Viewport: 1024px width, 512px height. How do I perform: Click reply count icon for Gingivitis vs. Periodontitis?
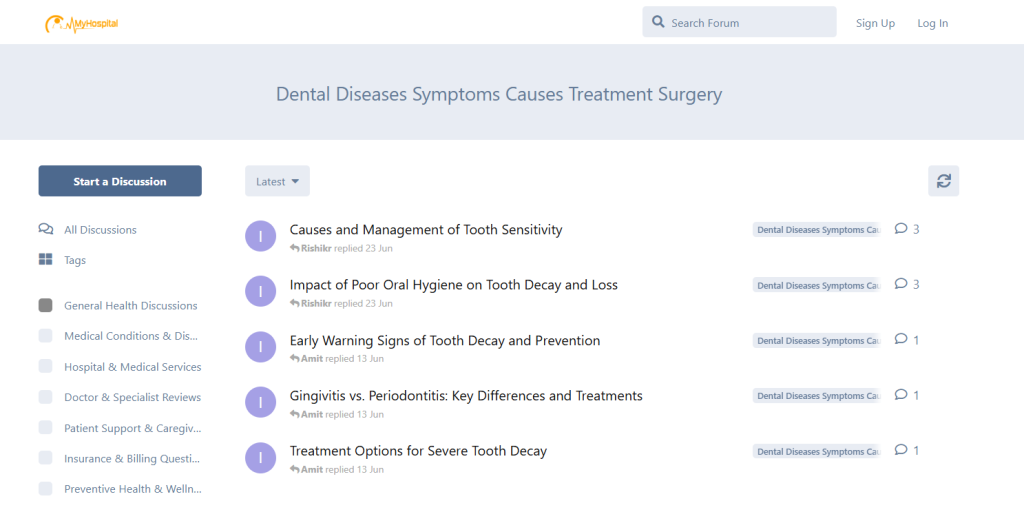(x=901, y=395)
